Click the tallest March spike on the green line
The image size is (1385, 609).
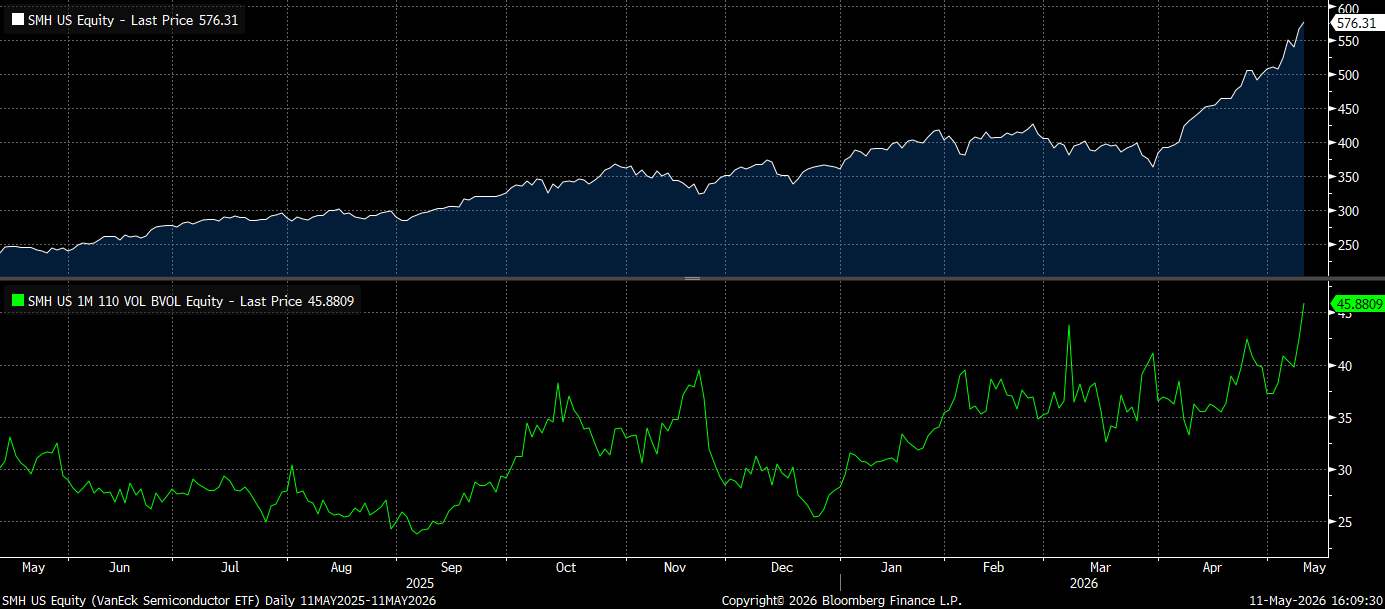point(1069,326)
